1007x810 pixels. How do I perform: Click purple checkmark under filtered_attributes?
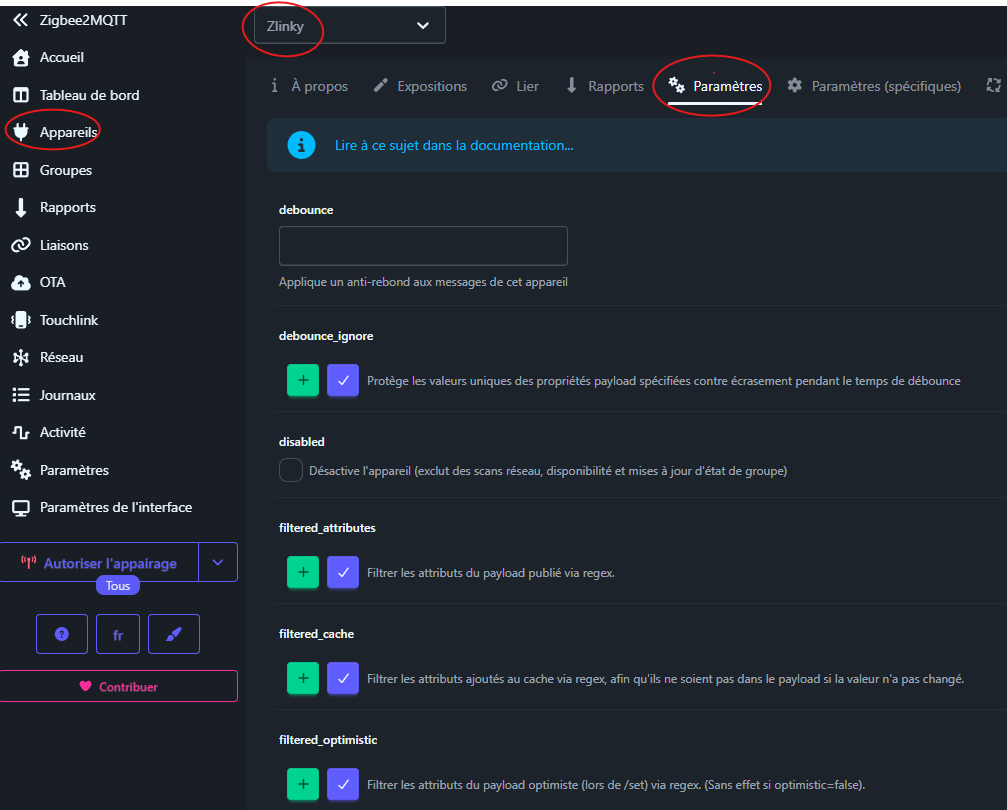click(x=343, y=573)
